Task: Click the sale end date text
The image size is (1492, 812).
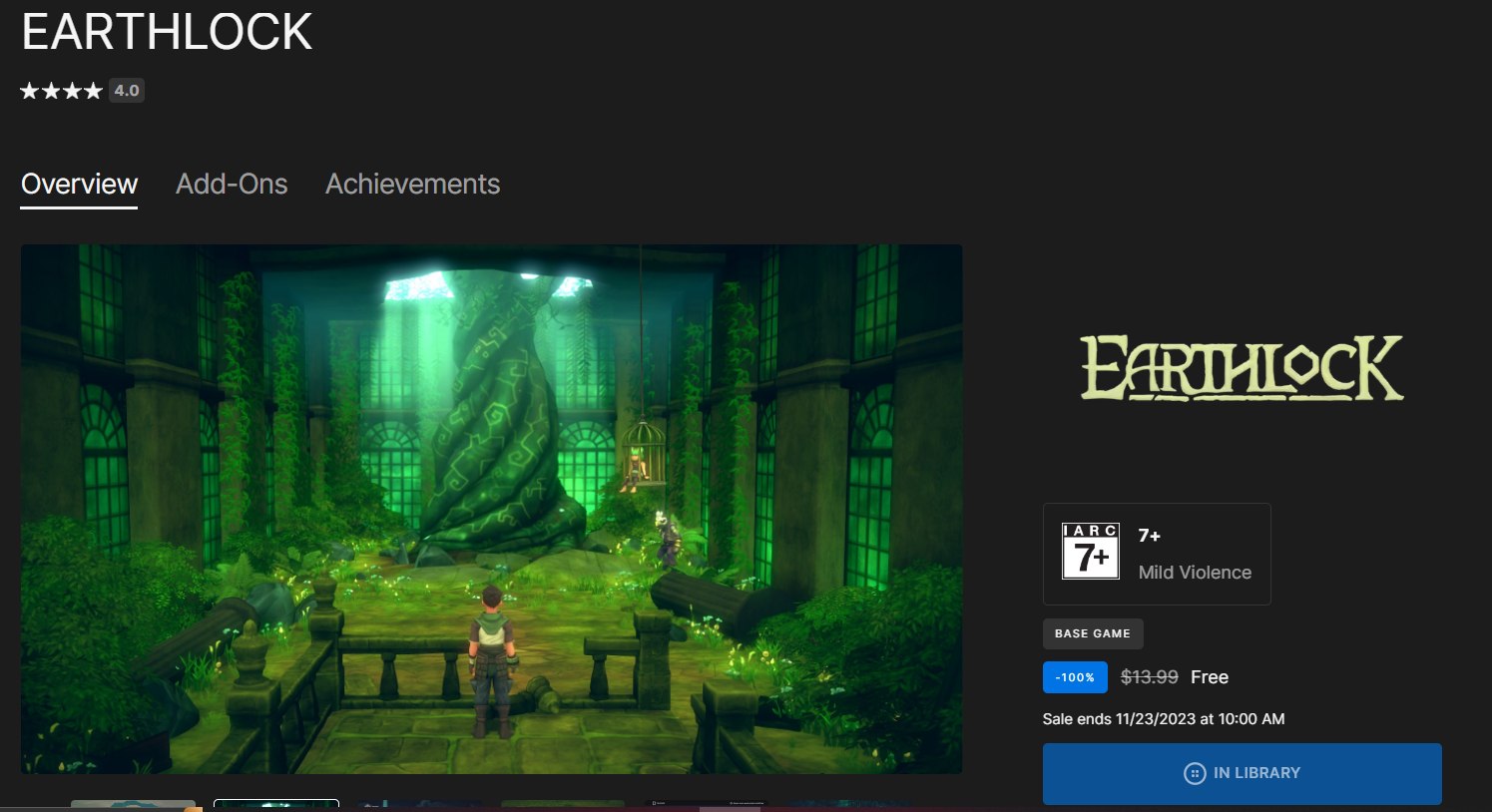Action: [x=1164, y=719]
